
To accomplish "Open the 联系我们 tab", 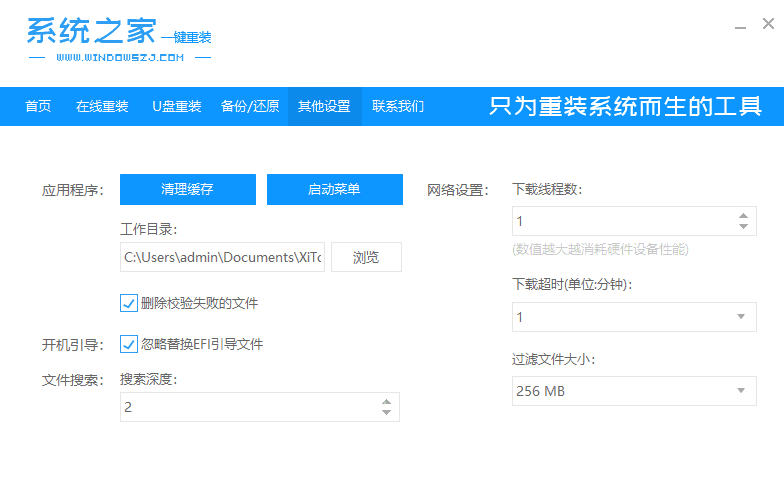I will (x=398, y=106).
